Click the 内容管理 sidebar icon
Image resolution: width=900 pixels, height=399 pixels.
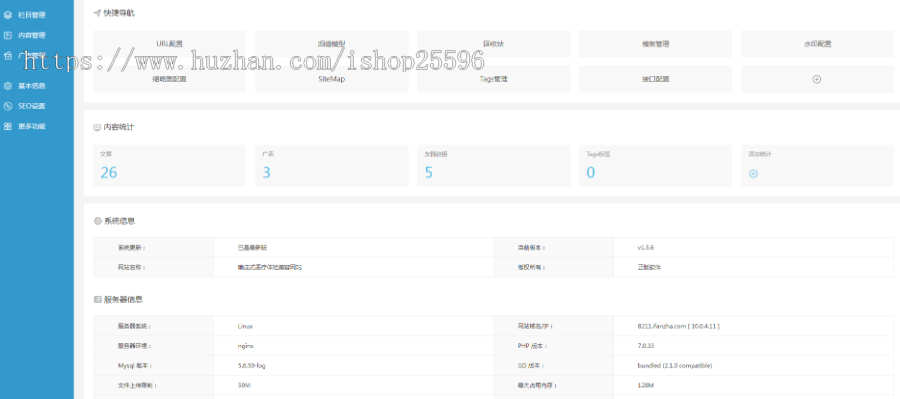7,35
